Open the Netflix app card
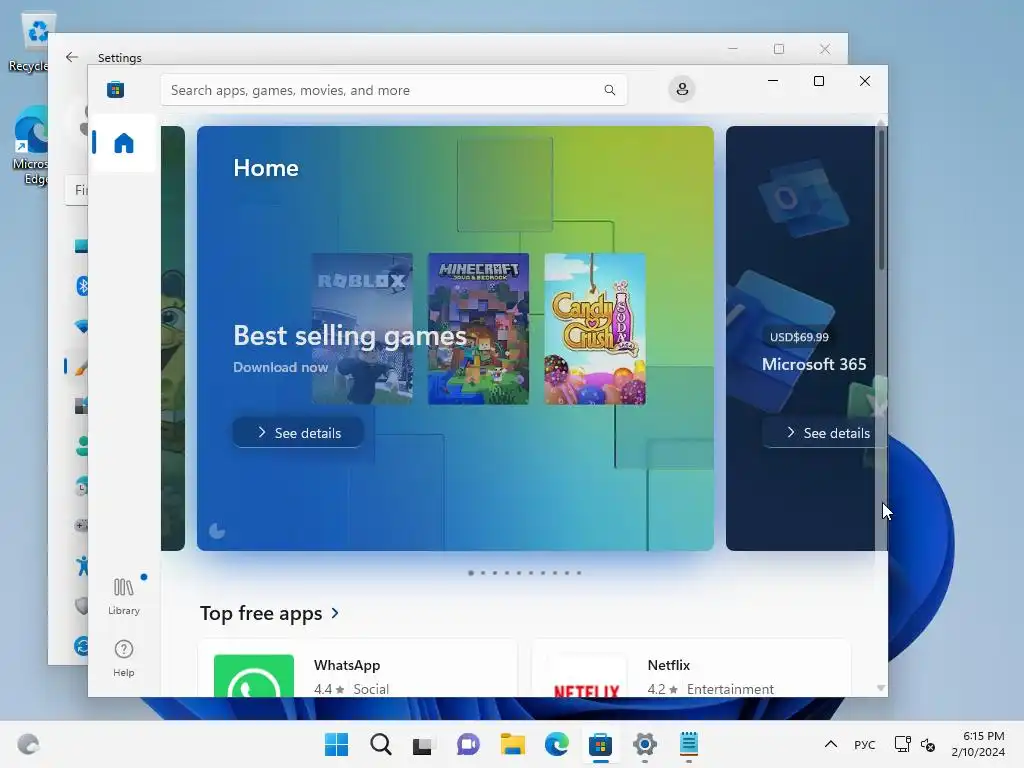The height and width of the screenshot is (768, 1024). coord(691,669)
